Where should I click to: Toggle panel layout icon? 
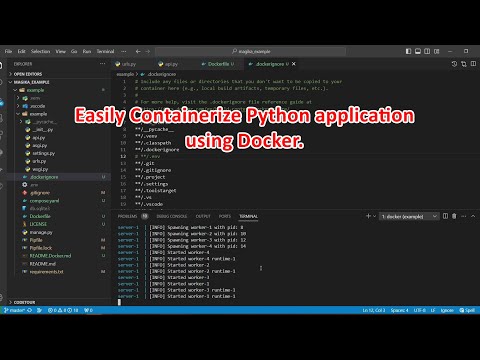point(418,51)
